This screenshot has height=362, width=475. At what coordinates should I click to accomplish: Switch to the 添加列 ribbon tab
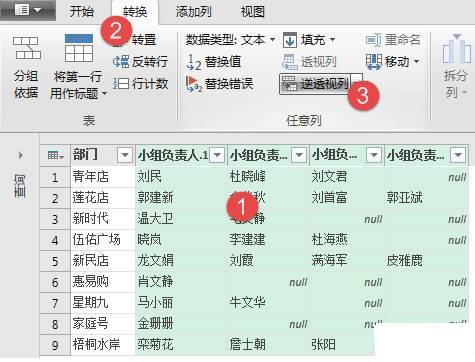(194, 12)
